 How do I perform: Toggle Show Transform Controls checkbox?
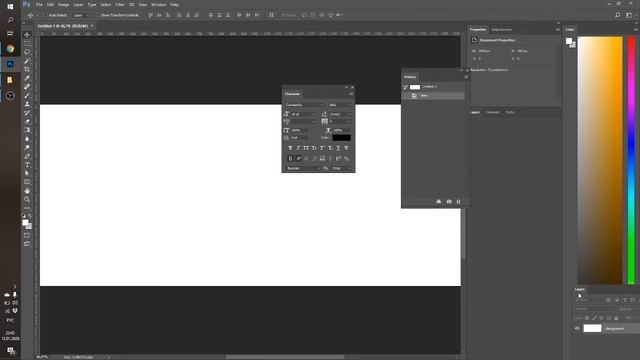coord(98,15)
